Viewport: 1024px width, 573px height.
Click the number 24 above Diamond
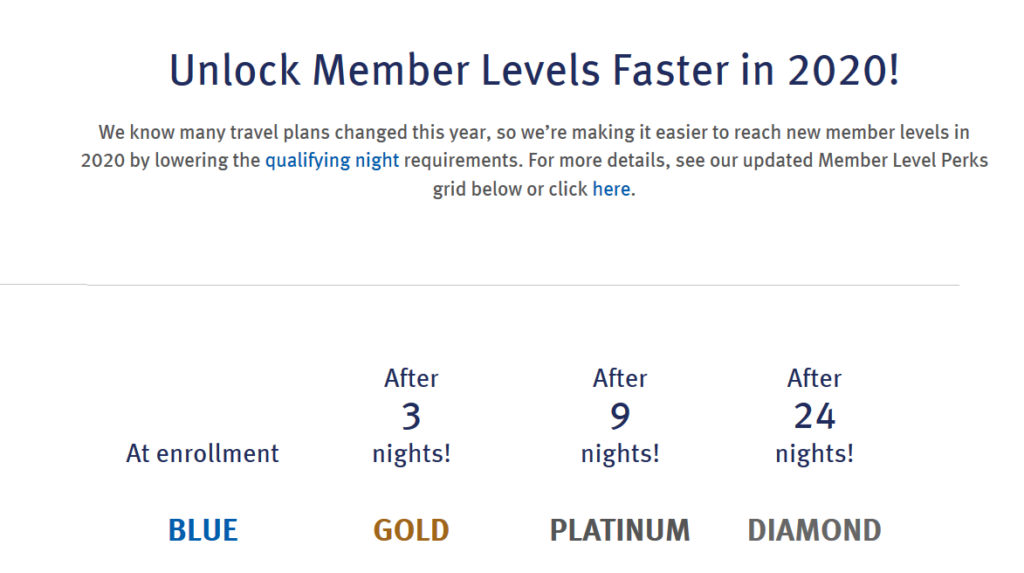pyautogui.click(x=814, y=416)
